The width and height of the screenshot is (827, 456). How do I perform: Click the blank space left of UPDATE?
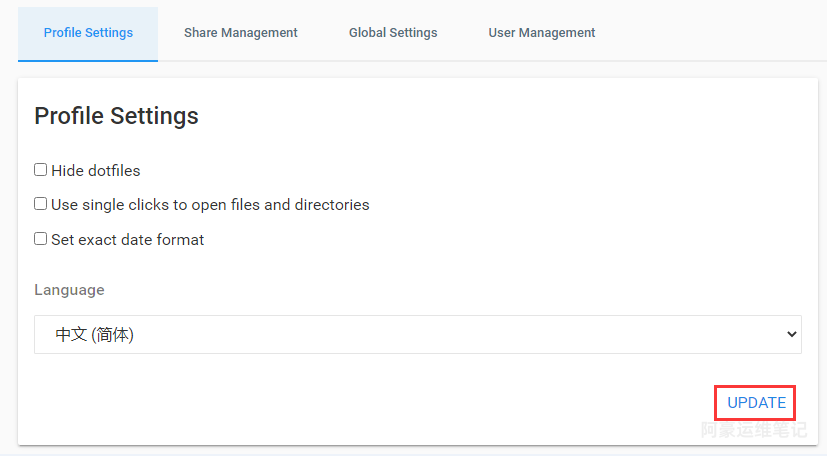[x=400, y=403]
